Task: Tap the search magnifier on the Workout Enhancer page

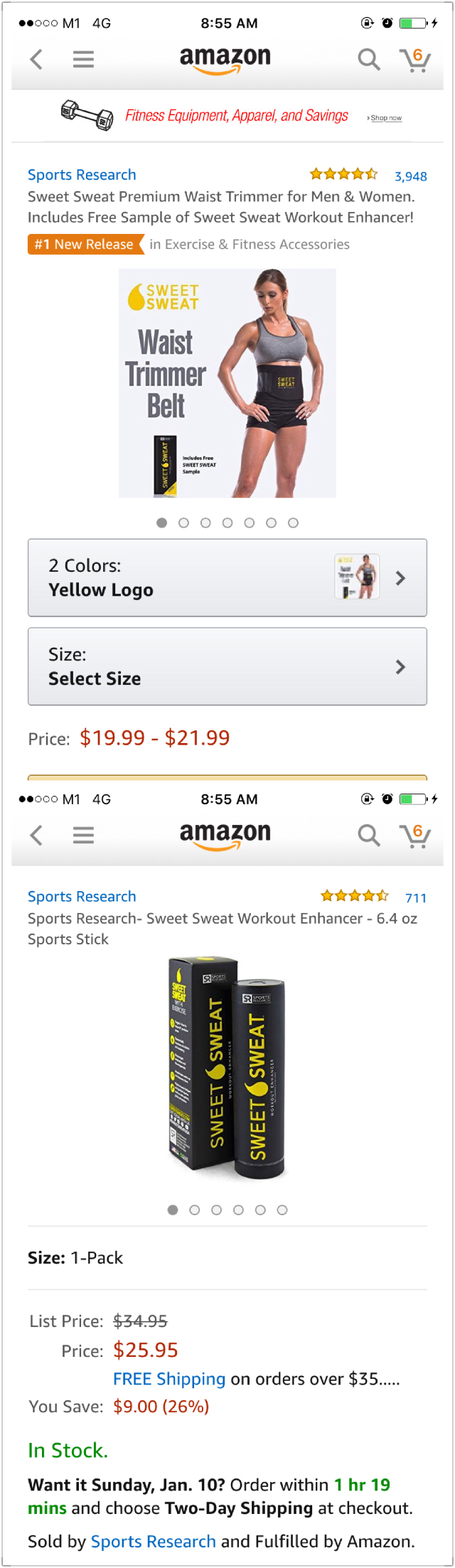Action: tap(368, 835)
